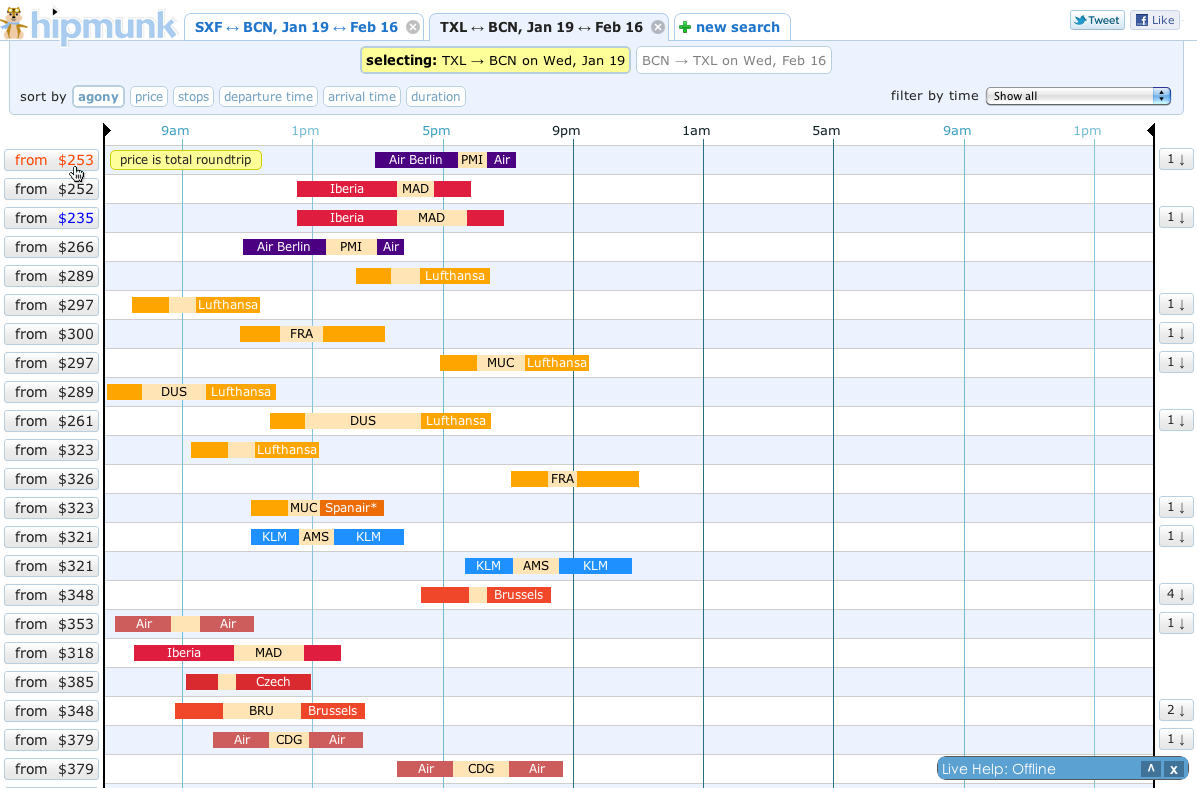This screenshot has width=1197, height=788.
Task: Share via the Tweet button
Action: pos(1097,20)
